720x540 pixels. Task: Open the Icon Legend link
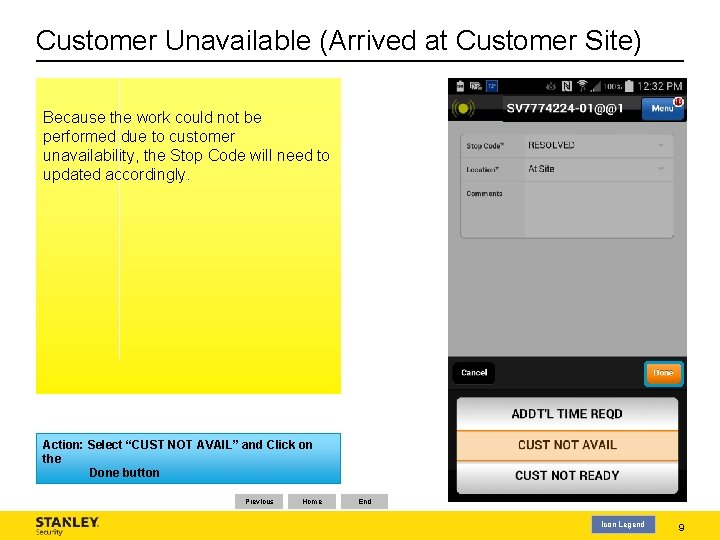pos(623,524)
